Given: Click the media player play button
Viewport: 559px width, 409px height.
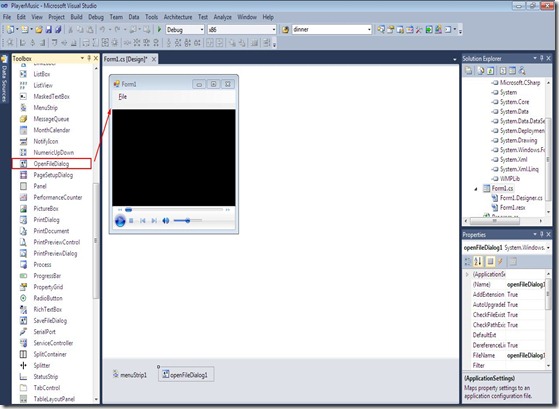Looking at the screenshot, I should point(120,221).
